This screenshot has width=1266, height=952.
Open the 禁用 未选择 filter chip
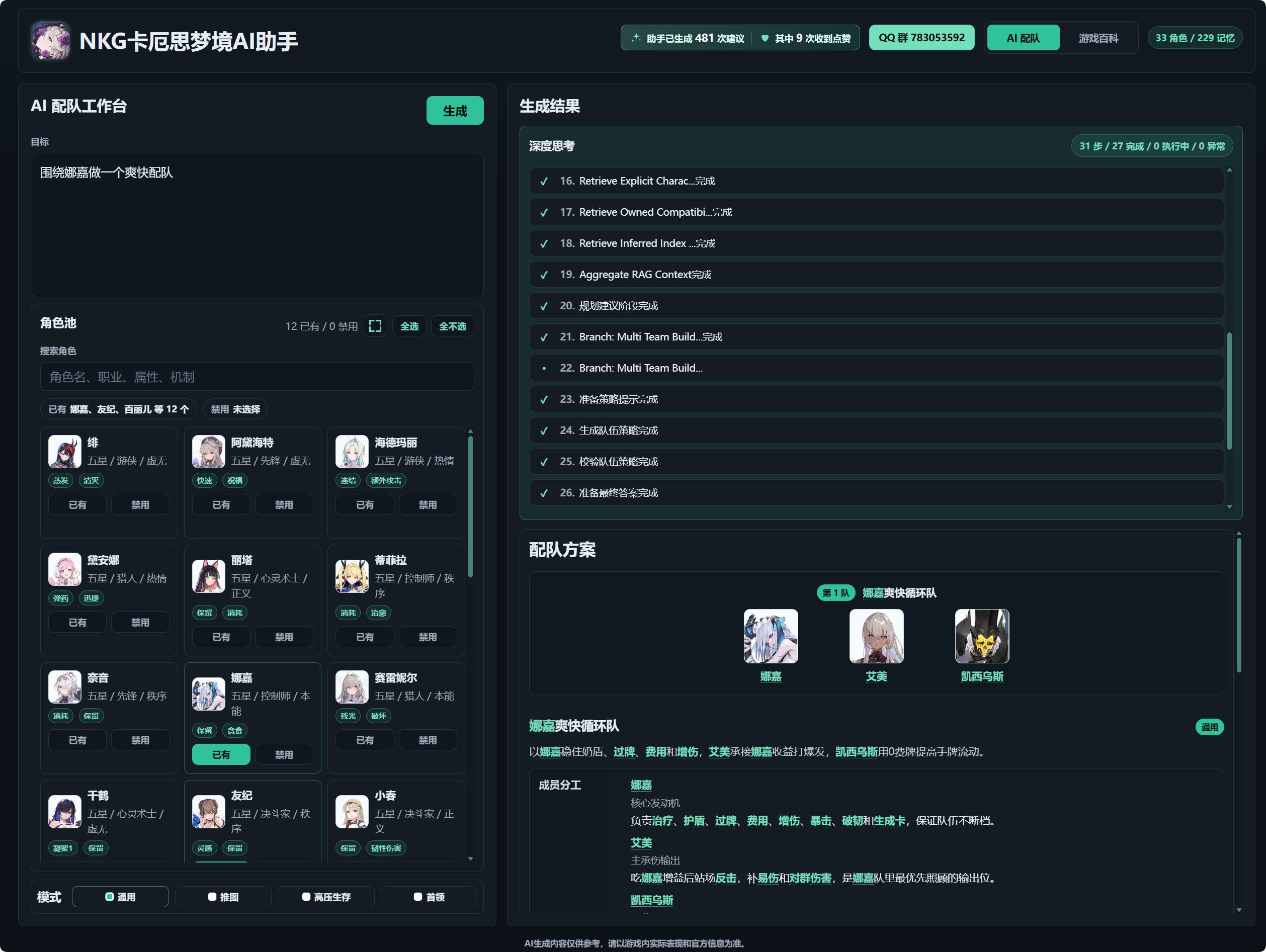coord(235,409)
